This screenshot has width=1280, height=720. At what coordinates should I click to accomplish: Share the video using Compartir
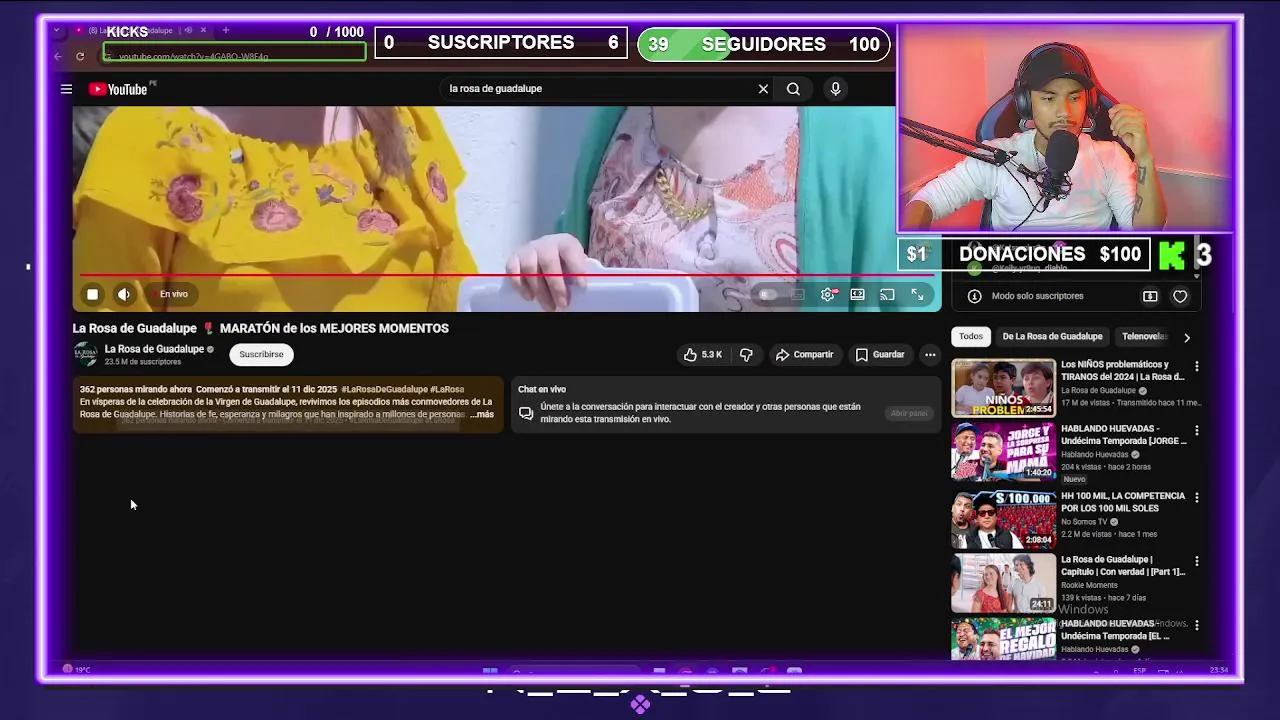point(805,355)
